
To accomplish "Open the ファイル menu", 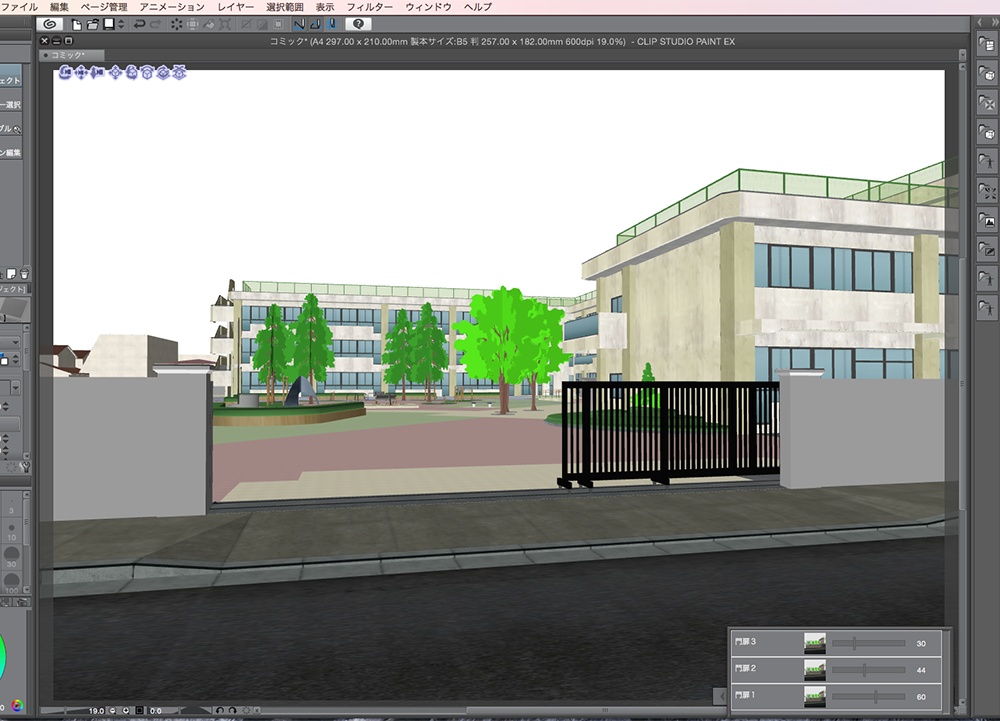I will (x=19, y=7).
